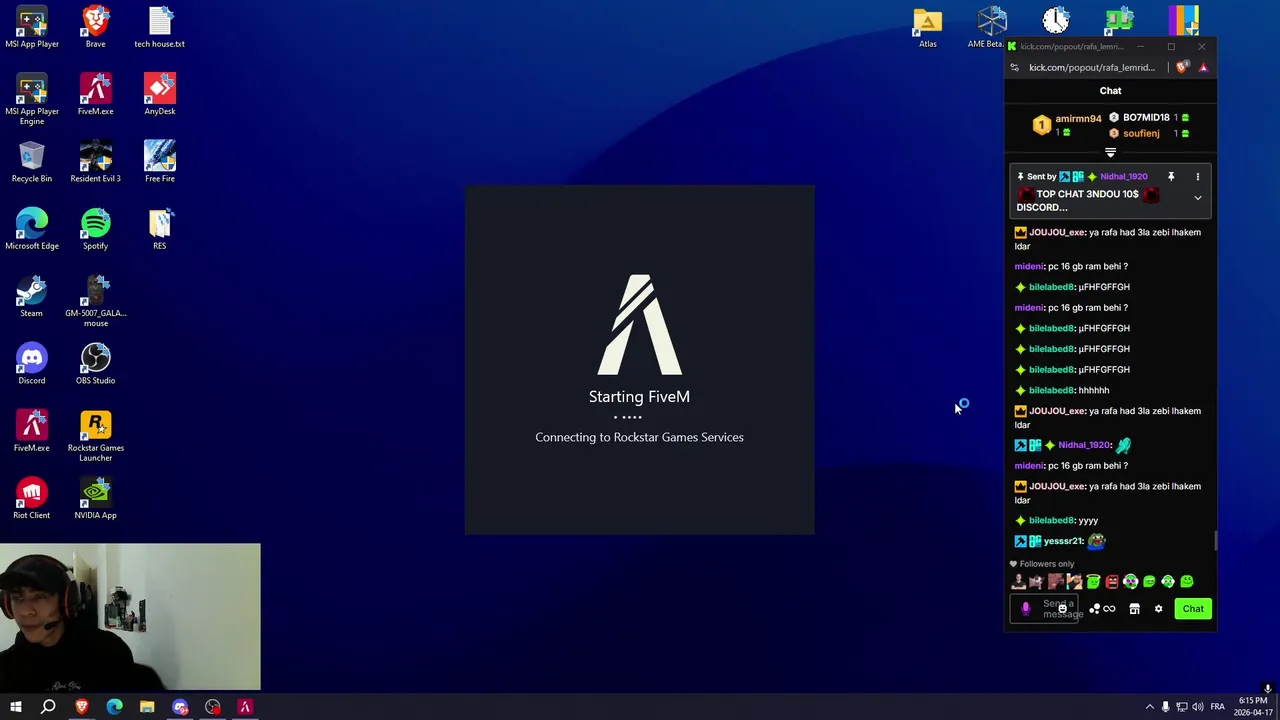Open site settings icon in address bar

pos(1015,67)
